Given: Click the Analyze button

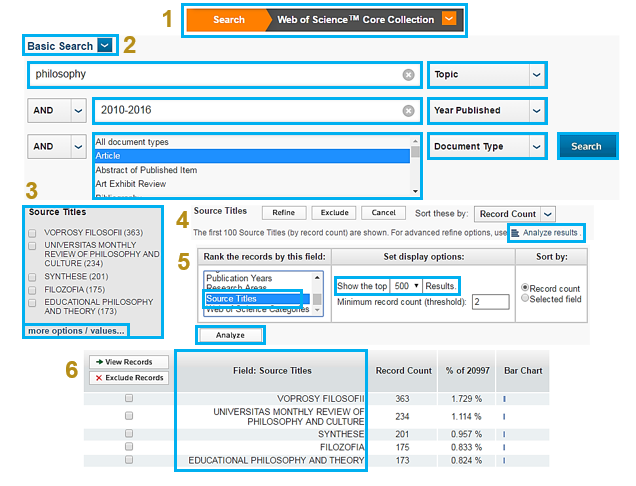Looking at the screenshot, I should (x=230, y=335).
